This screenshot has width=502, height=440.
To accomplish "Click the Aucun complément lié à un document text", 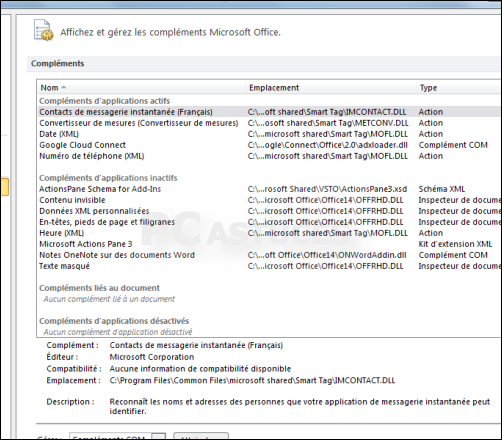I will 109,299.
